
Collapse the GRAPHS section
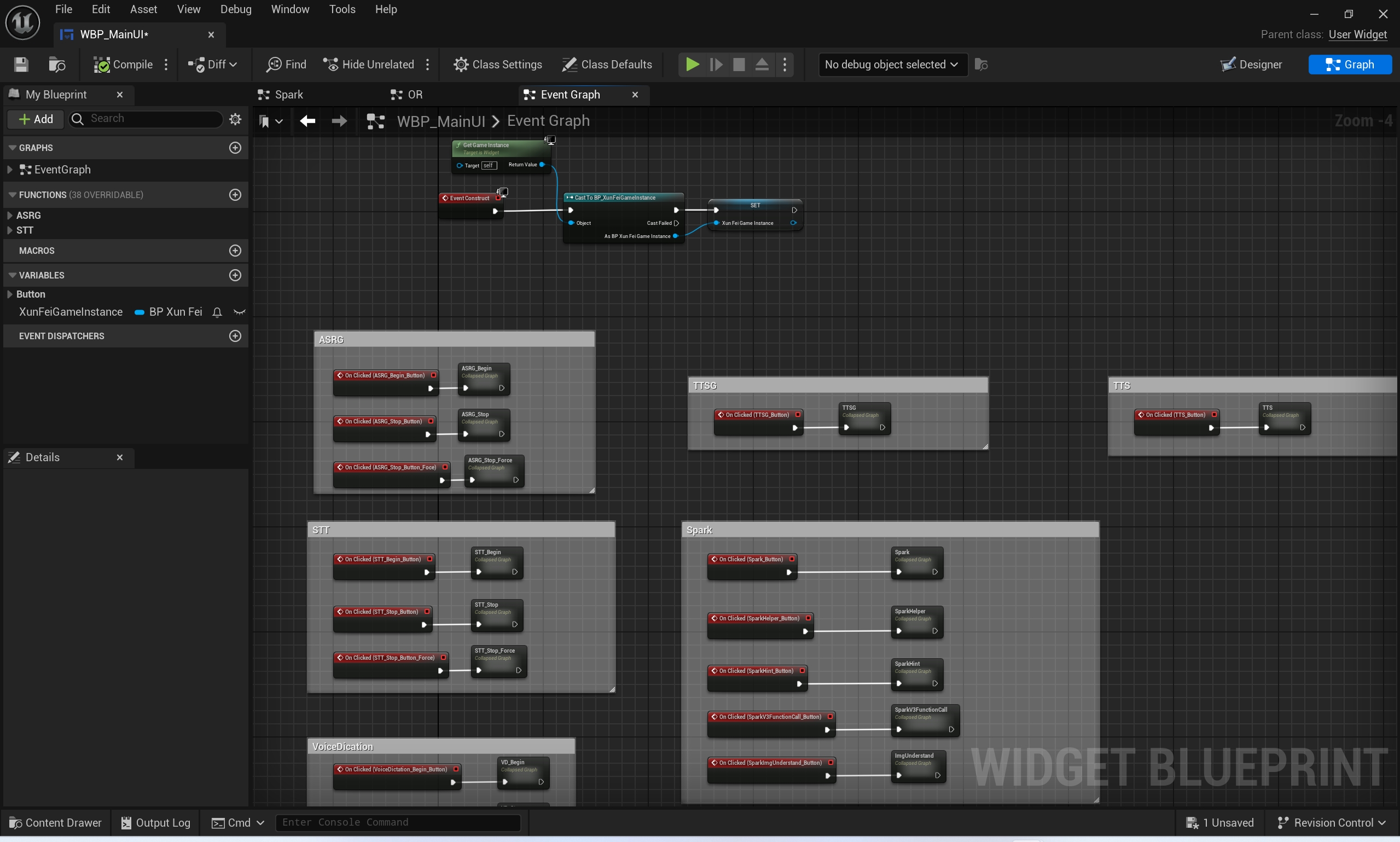coord(13,148)
